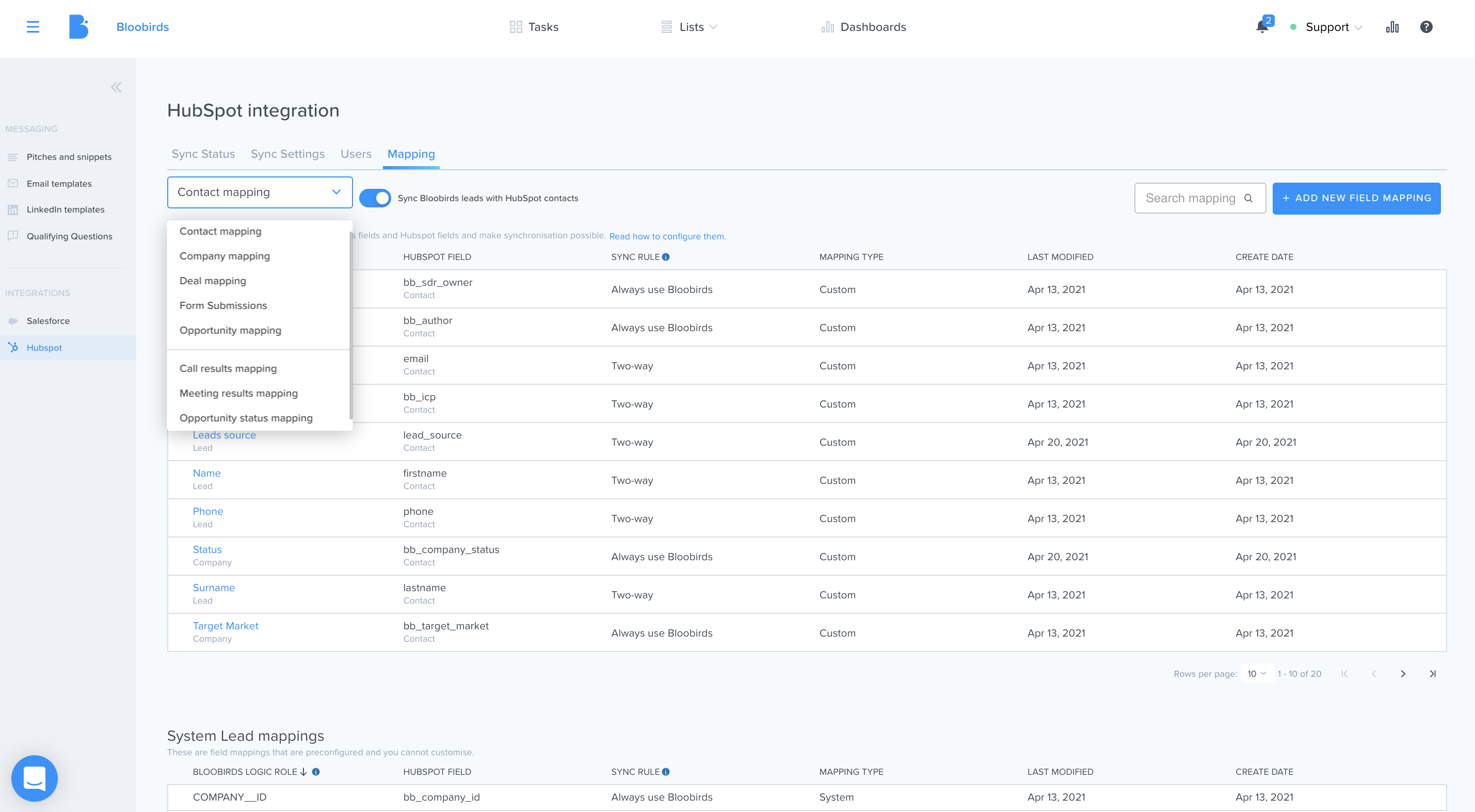Screen dimensions: 1475x812
Task: Click the Last Modified column header in top table
Action: pos(1060,257)
